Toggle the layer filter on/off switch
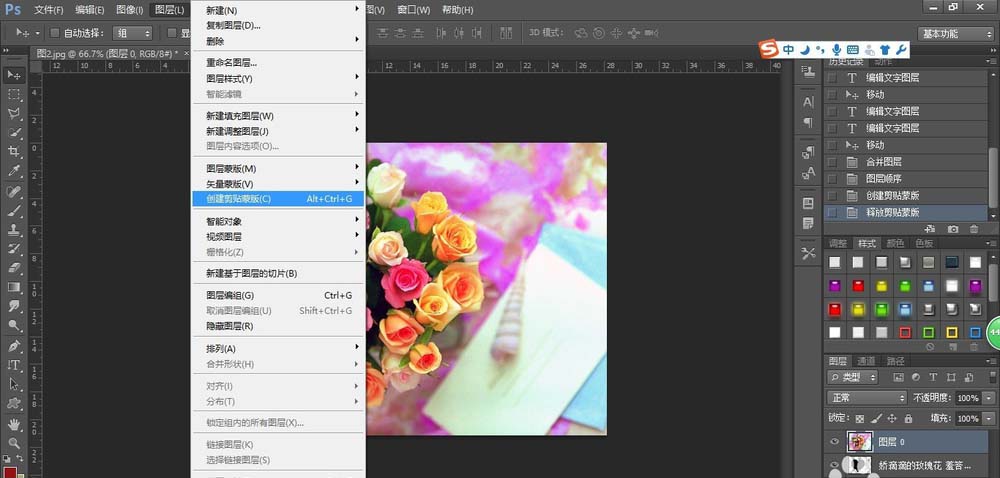Viewport: 1000px width, 478px height. click(992, 377)
